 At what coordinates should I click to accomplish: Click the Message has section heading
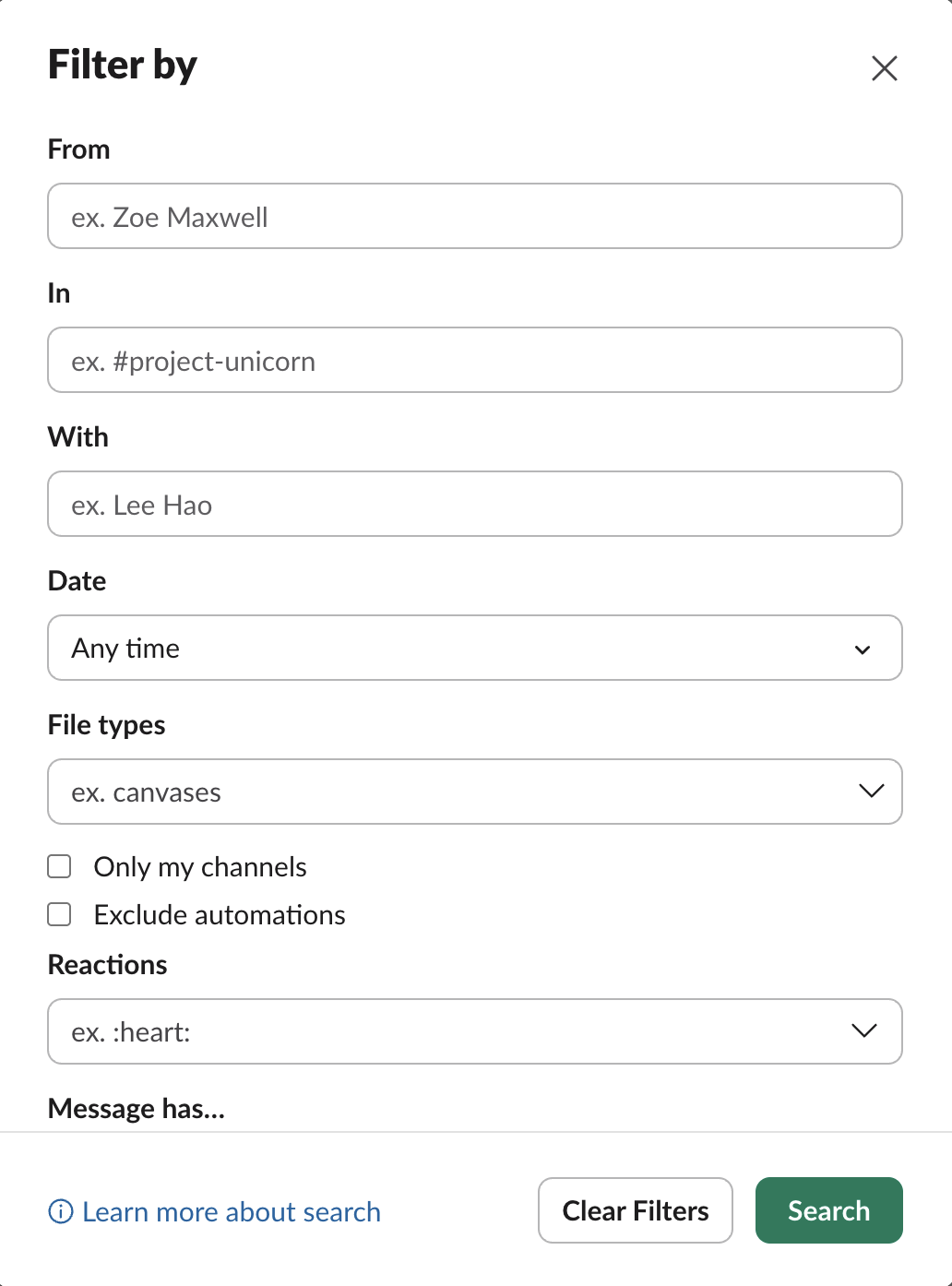point(137,1107)
